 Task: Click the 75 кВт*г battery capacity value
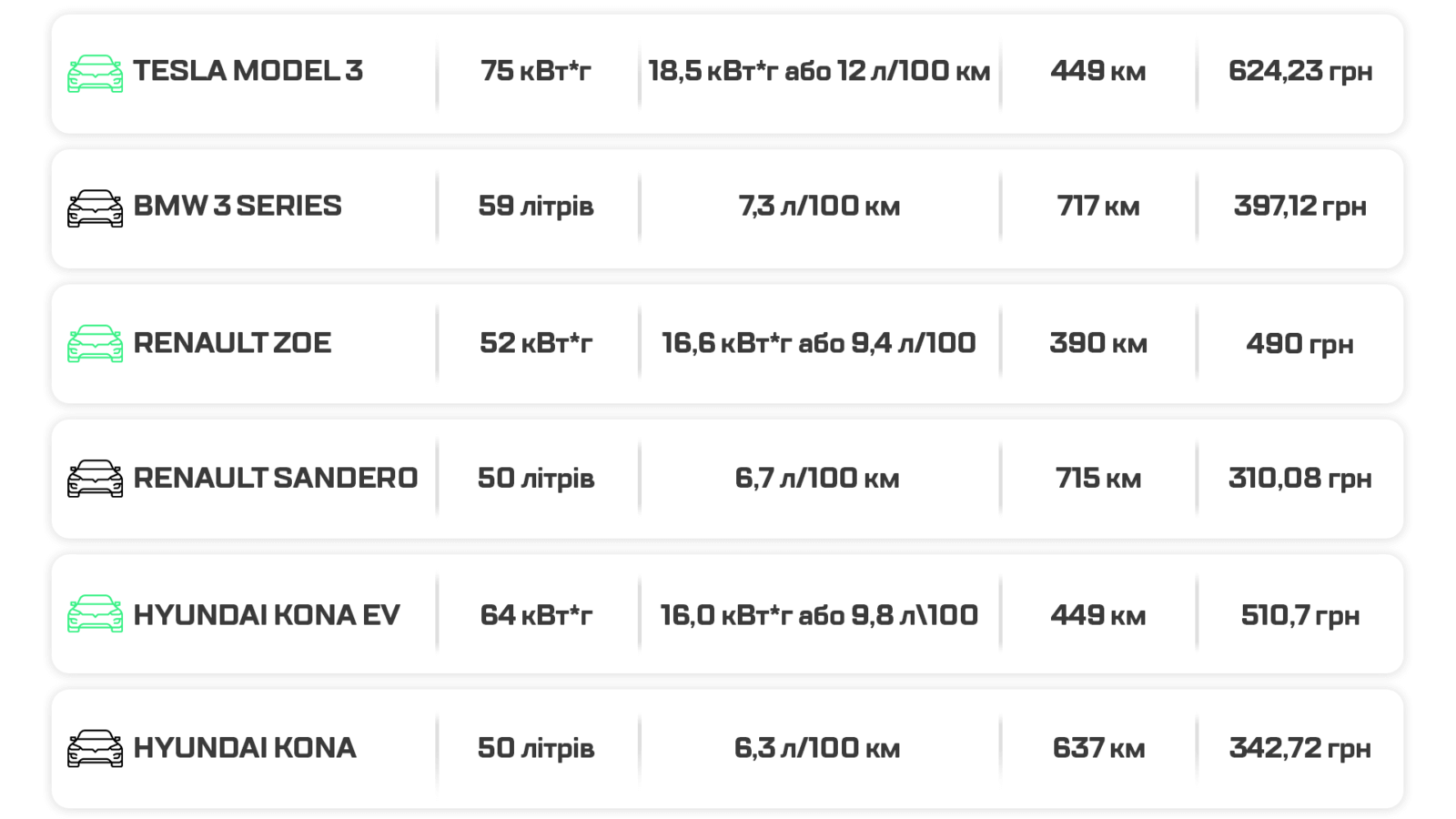point(536,71)
